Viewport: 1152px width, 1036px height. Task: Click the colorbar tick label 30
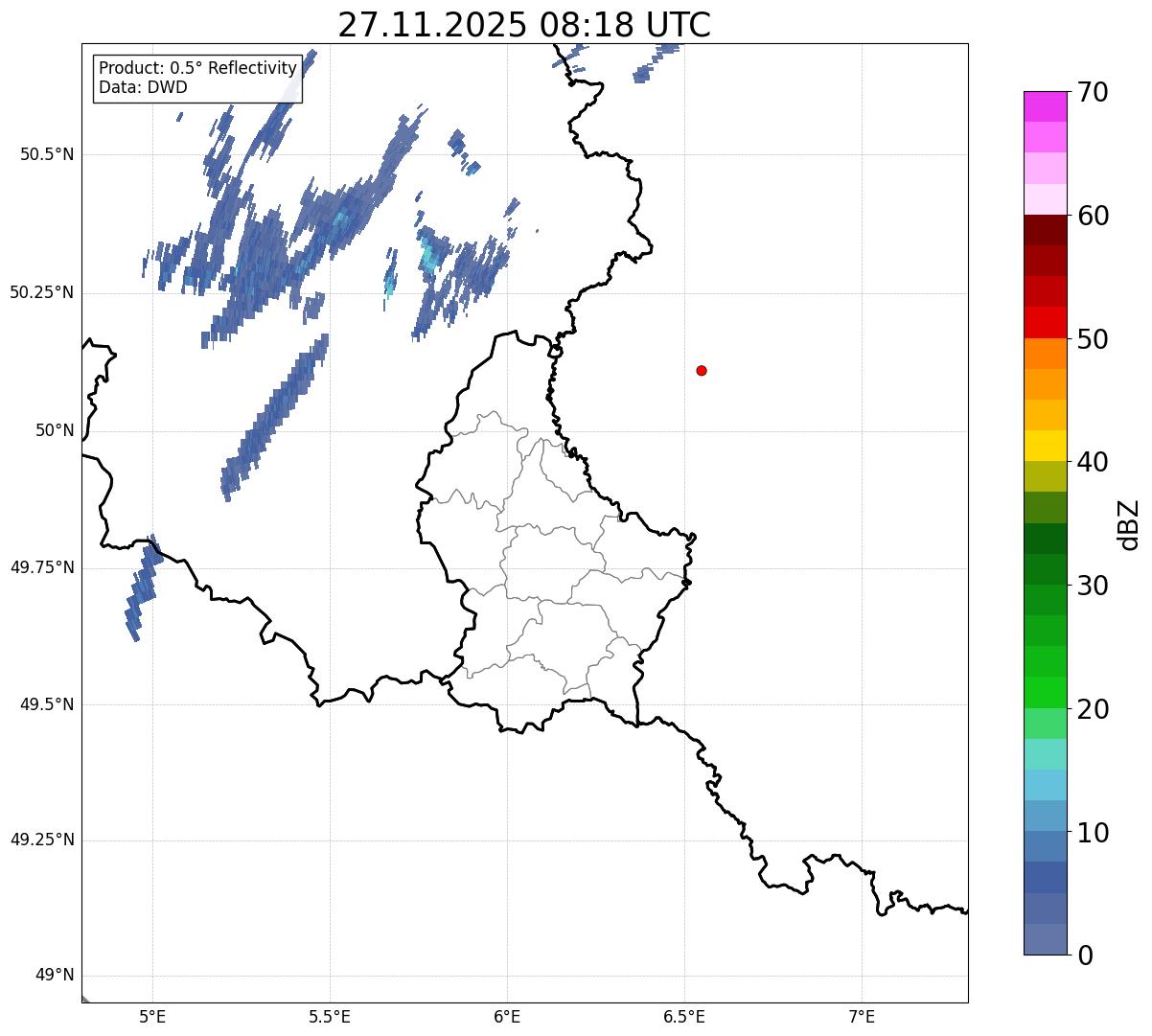pos(1093,586)
